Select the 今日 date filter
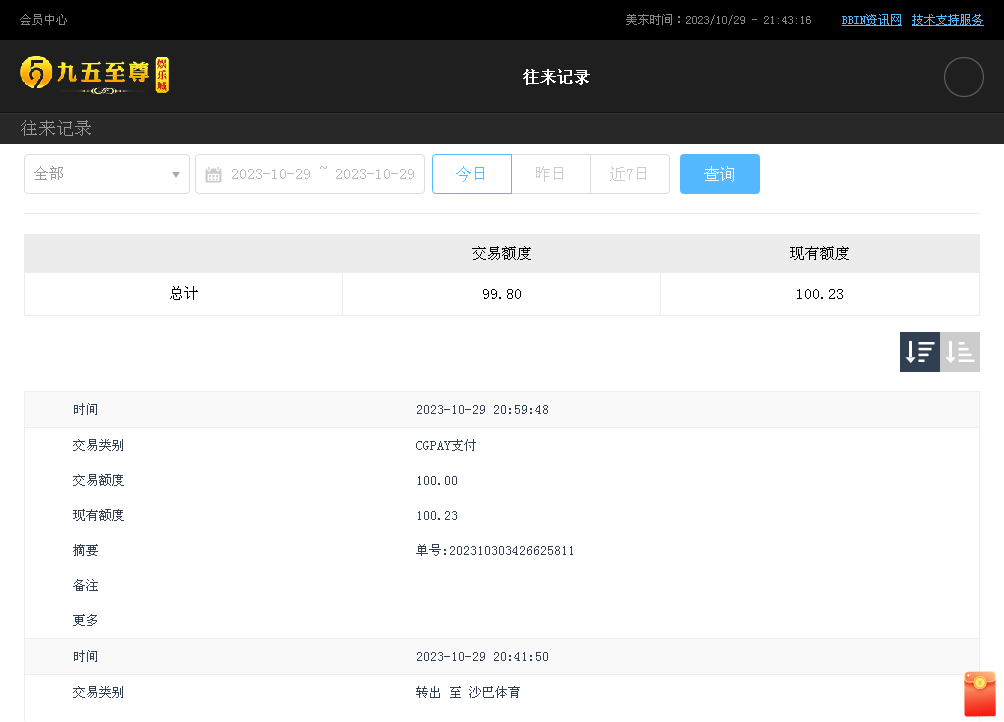 click(471, 174)
